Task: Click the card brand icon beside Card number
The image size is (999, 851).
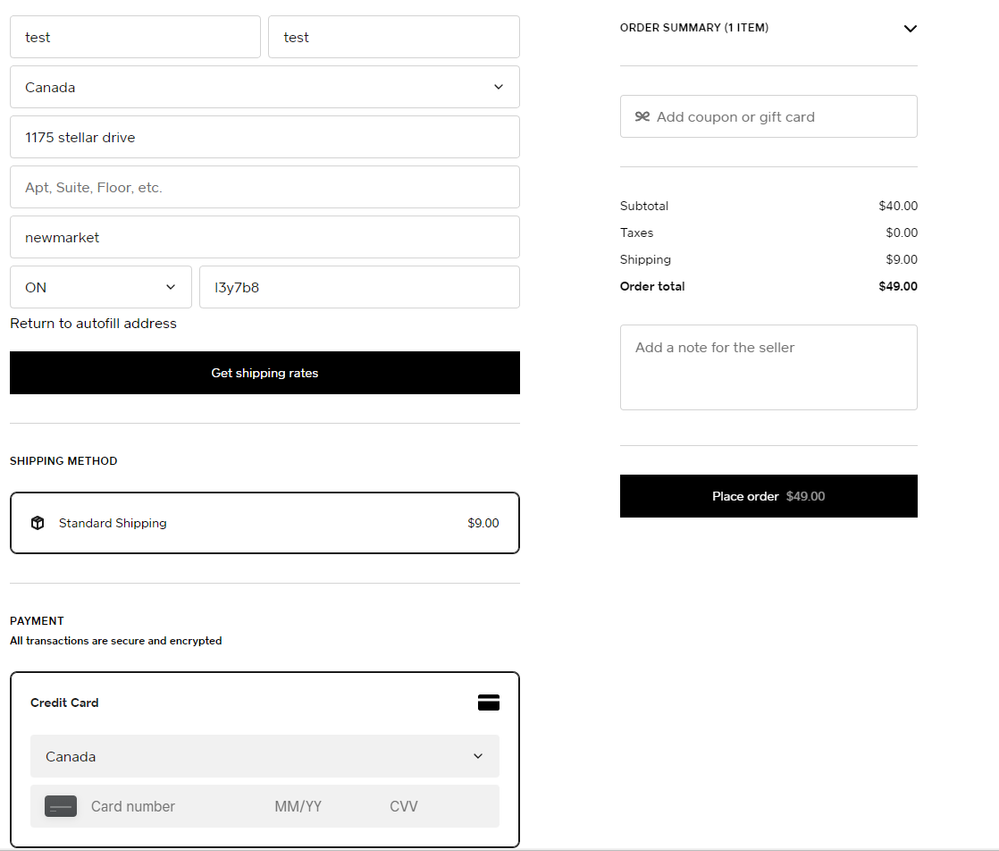Action: click(61, 807)
